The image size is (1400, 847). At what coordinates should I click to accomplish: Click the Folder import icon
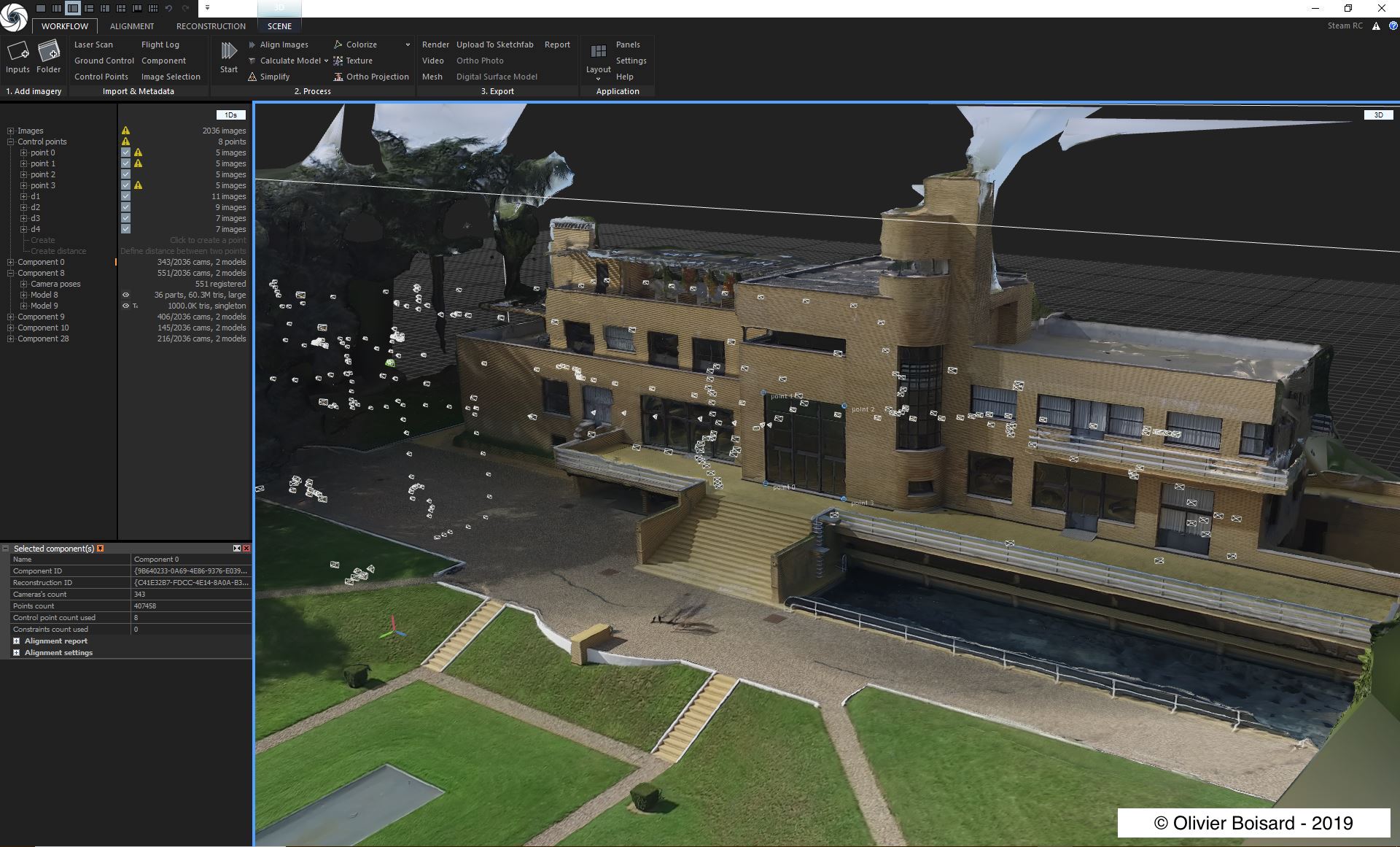[x=48, y=52]
